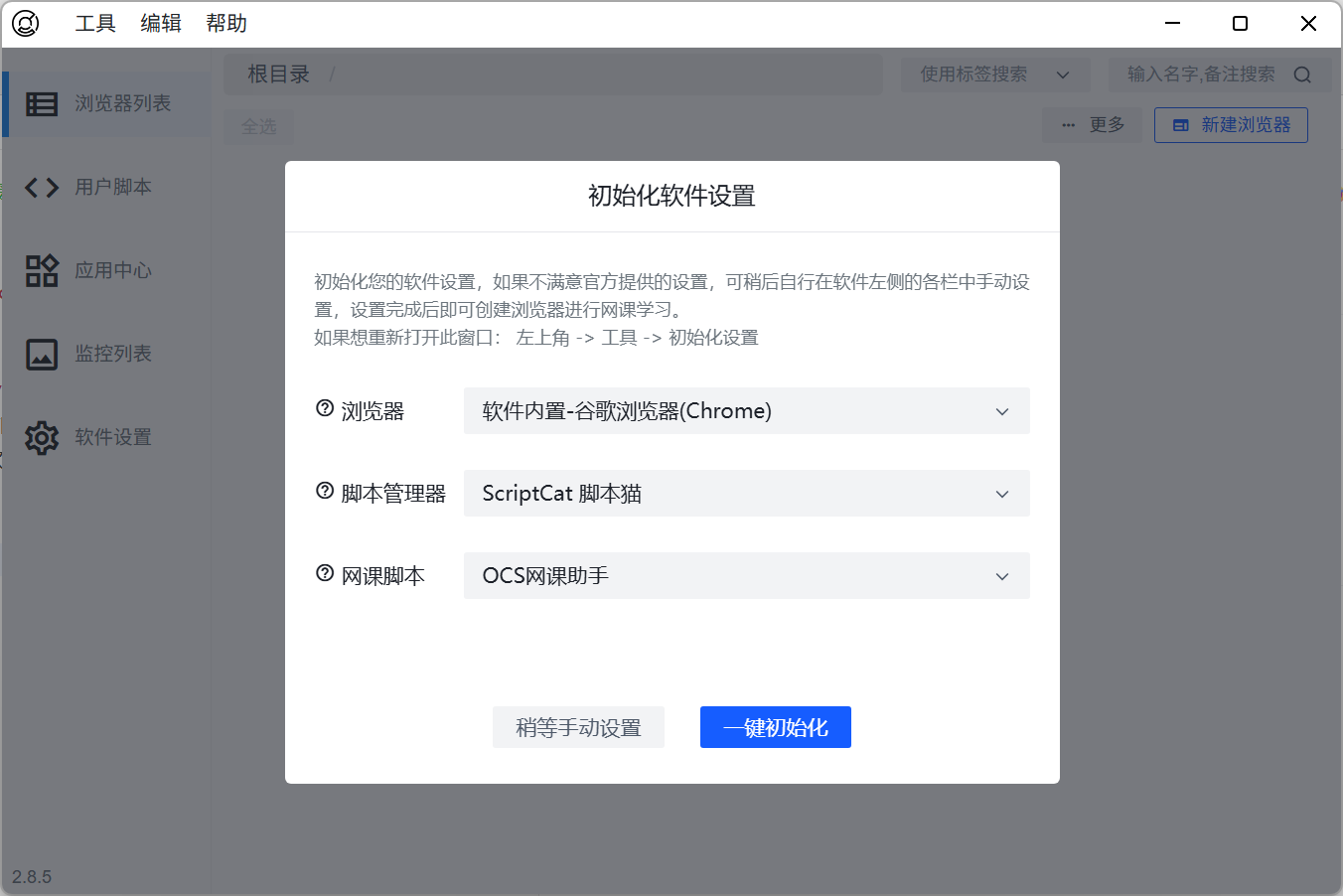
Task: Open the 使用标签搜索 dropdown
Action: 995,75
